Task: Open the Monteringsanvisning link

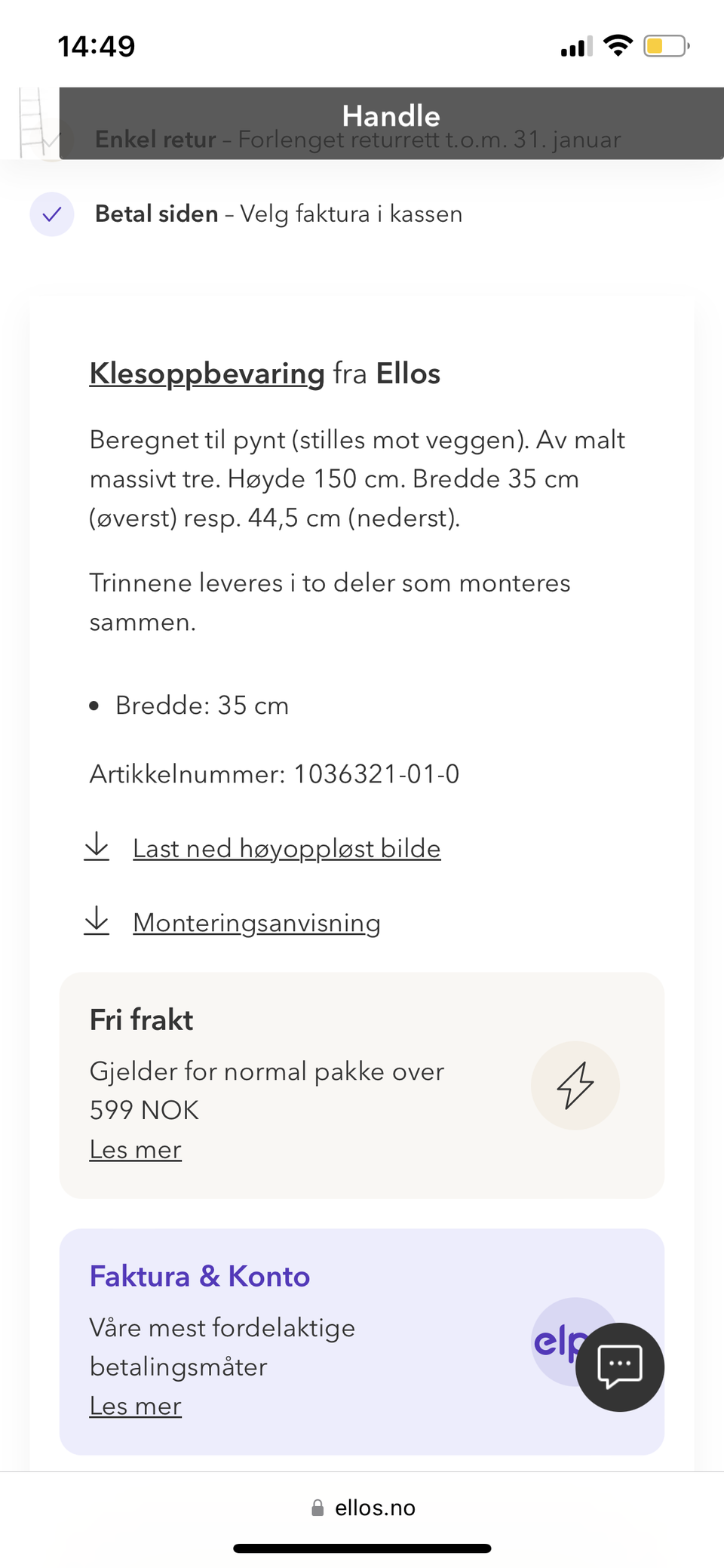Action: [x=256, y=922]
